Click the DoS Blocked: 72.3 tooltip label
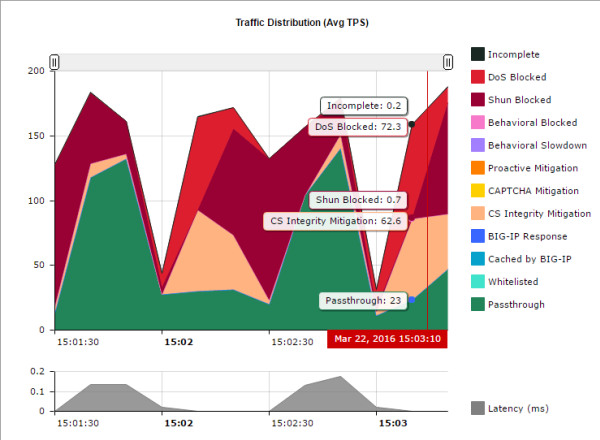The image size is (600, 440). coord(358,127)
